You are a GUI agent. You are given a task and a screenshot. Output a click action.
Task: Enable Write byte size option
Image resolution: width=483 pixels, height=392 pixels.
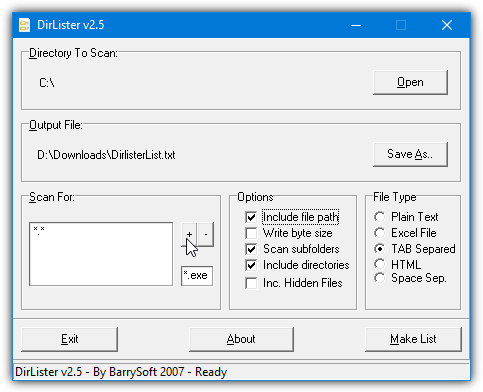(x=251, y=233)
